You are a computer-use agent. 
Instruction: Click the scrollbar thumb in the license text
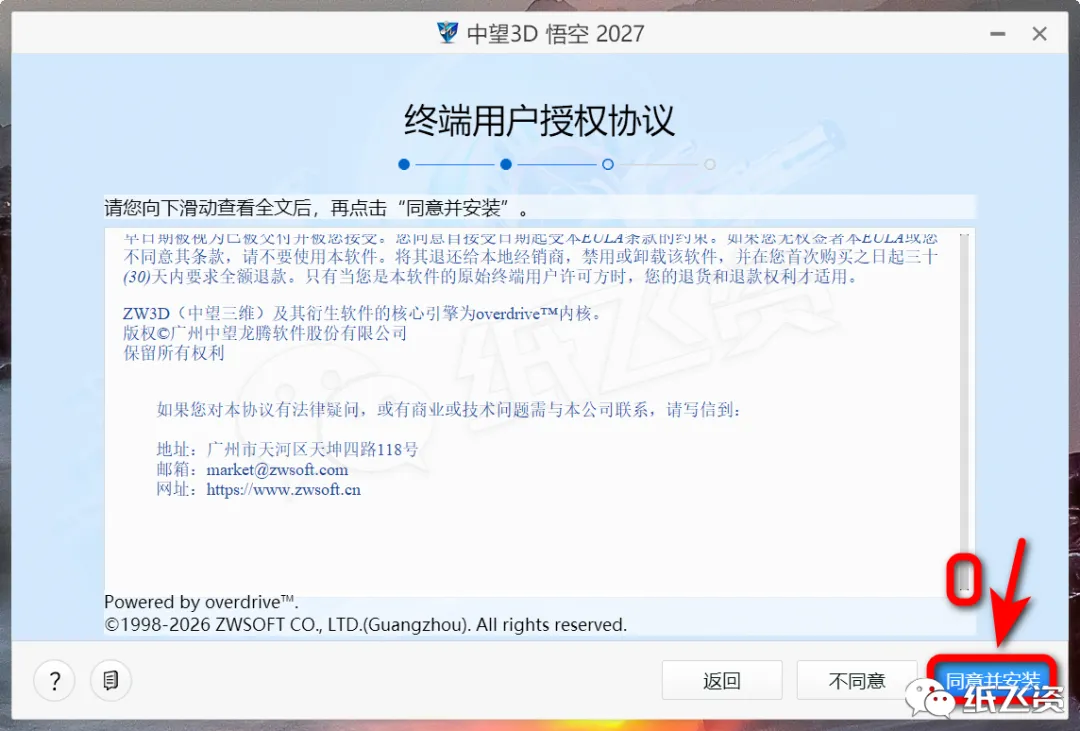964,576
